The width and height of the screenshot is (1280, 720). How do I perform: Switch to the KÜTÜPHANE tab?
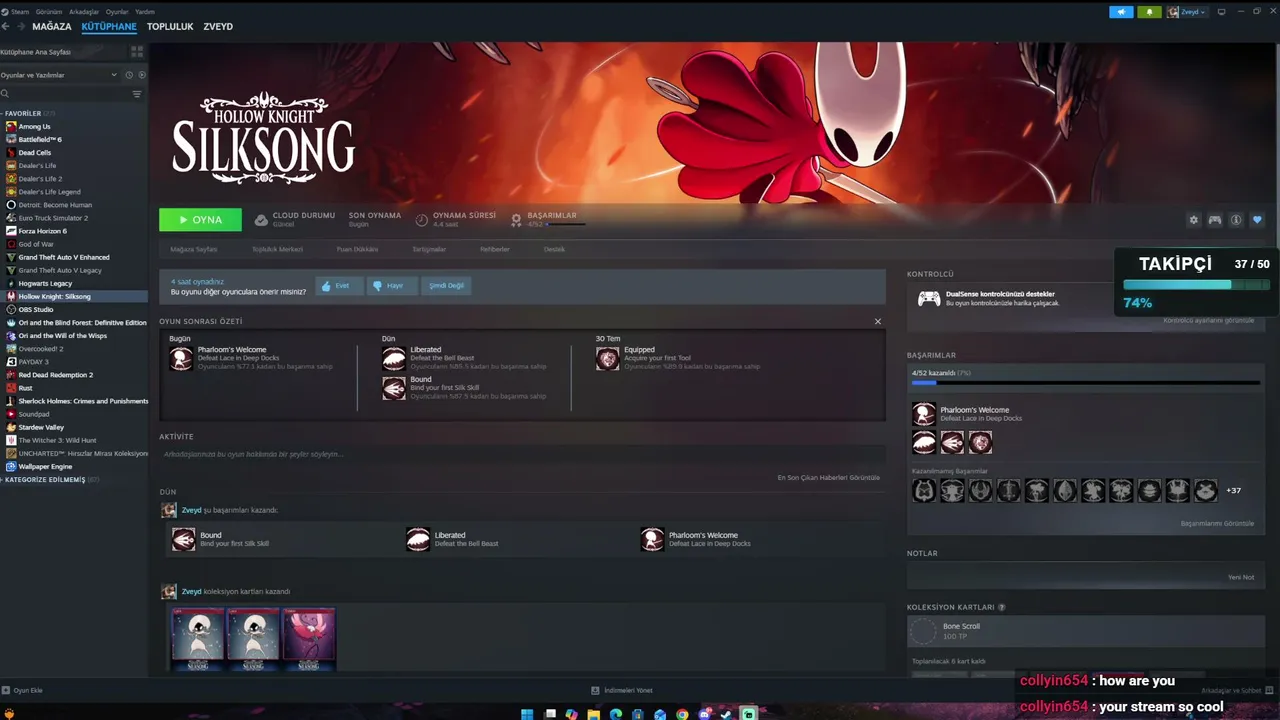(109, 26)
